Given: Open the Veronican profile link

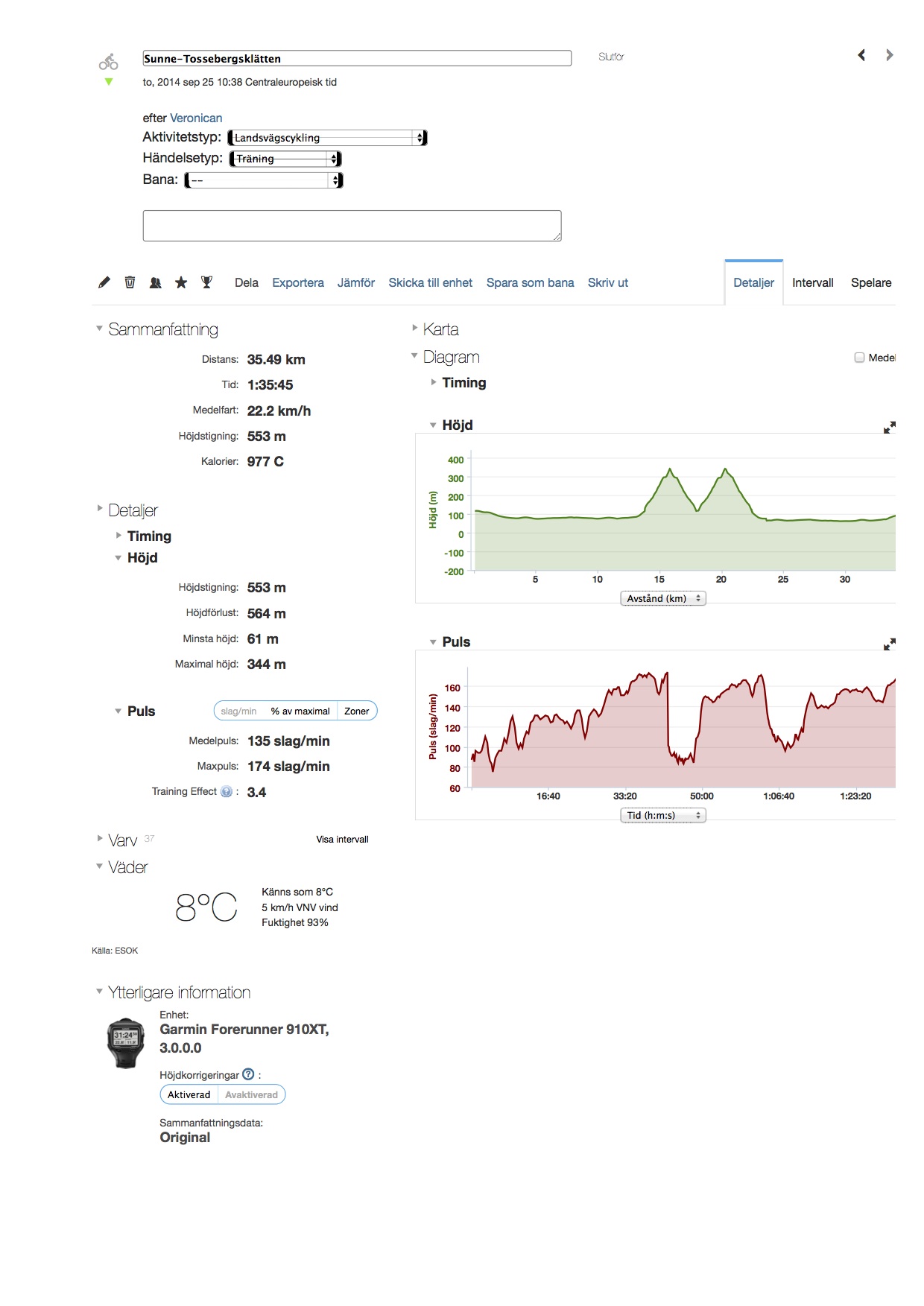Looking at the screenshot, I should pyautogui.click(x=196, y=118).
